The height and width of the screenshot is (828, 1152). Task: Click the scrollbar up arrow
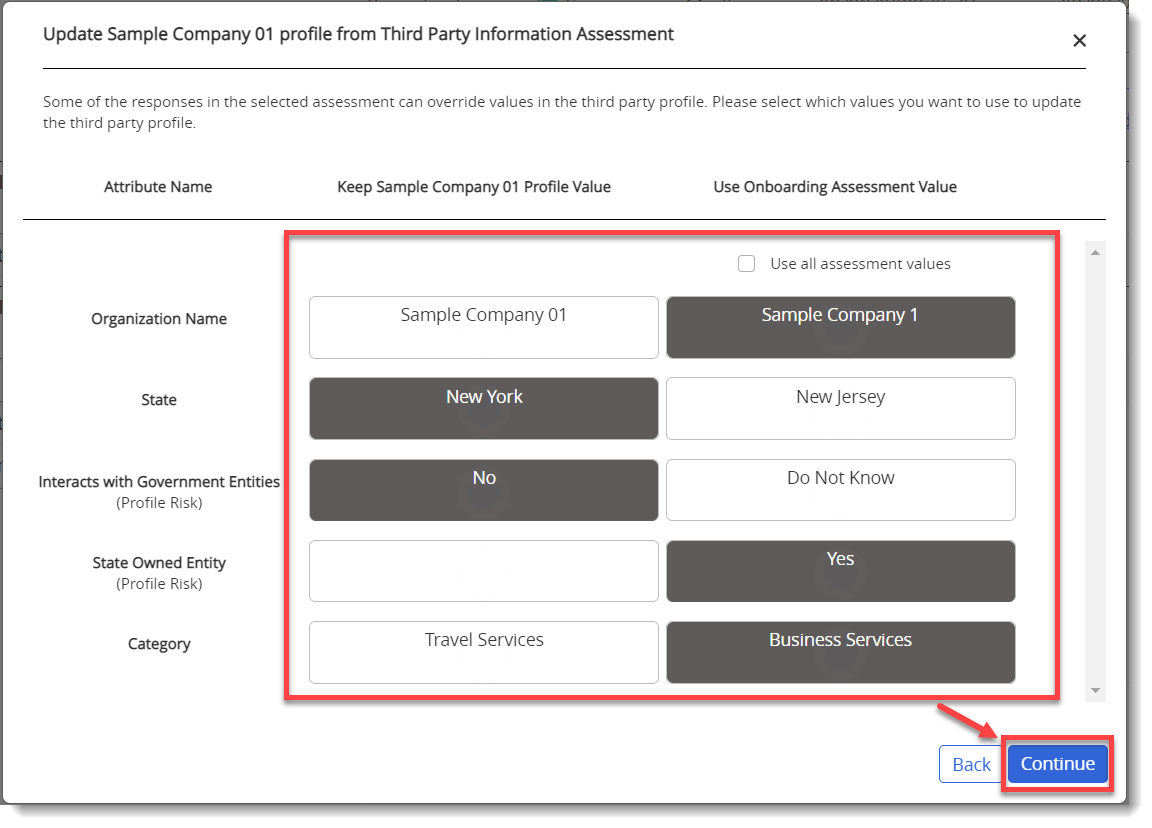tap(1095, 253)
